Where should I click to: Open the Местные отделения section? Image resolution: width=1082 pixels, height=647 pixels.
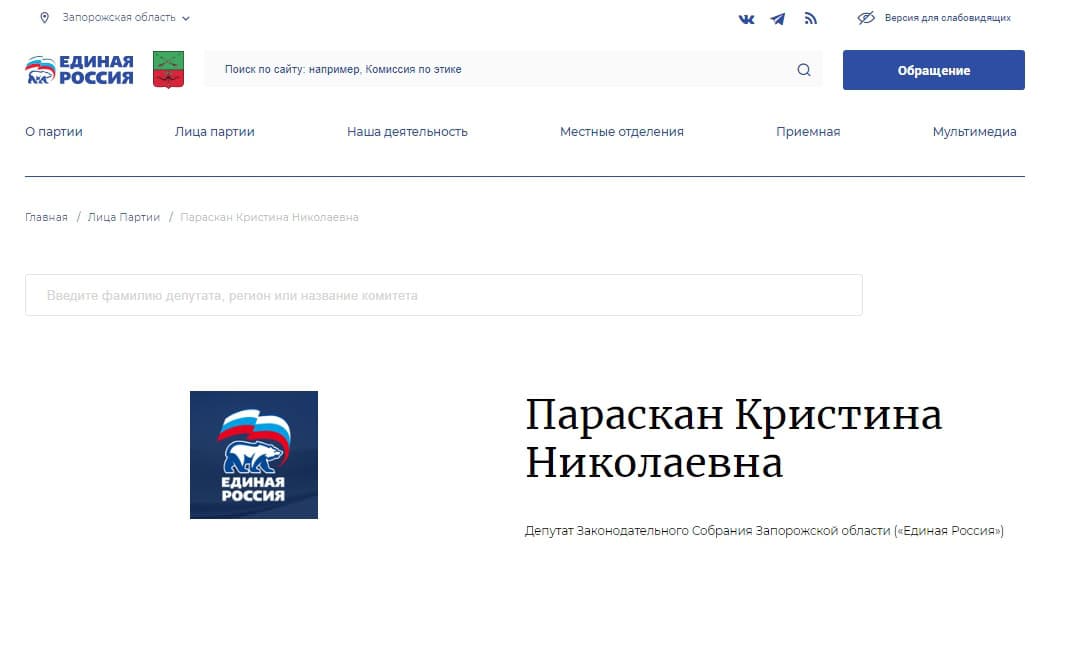coord(622,131)
